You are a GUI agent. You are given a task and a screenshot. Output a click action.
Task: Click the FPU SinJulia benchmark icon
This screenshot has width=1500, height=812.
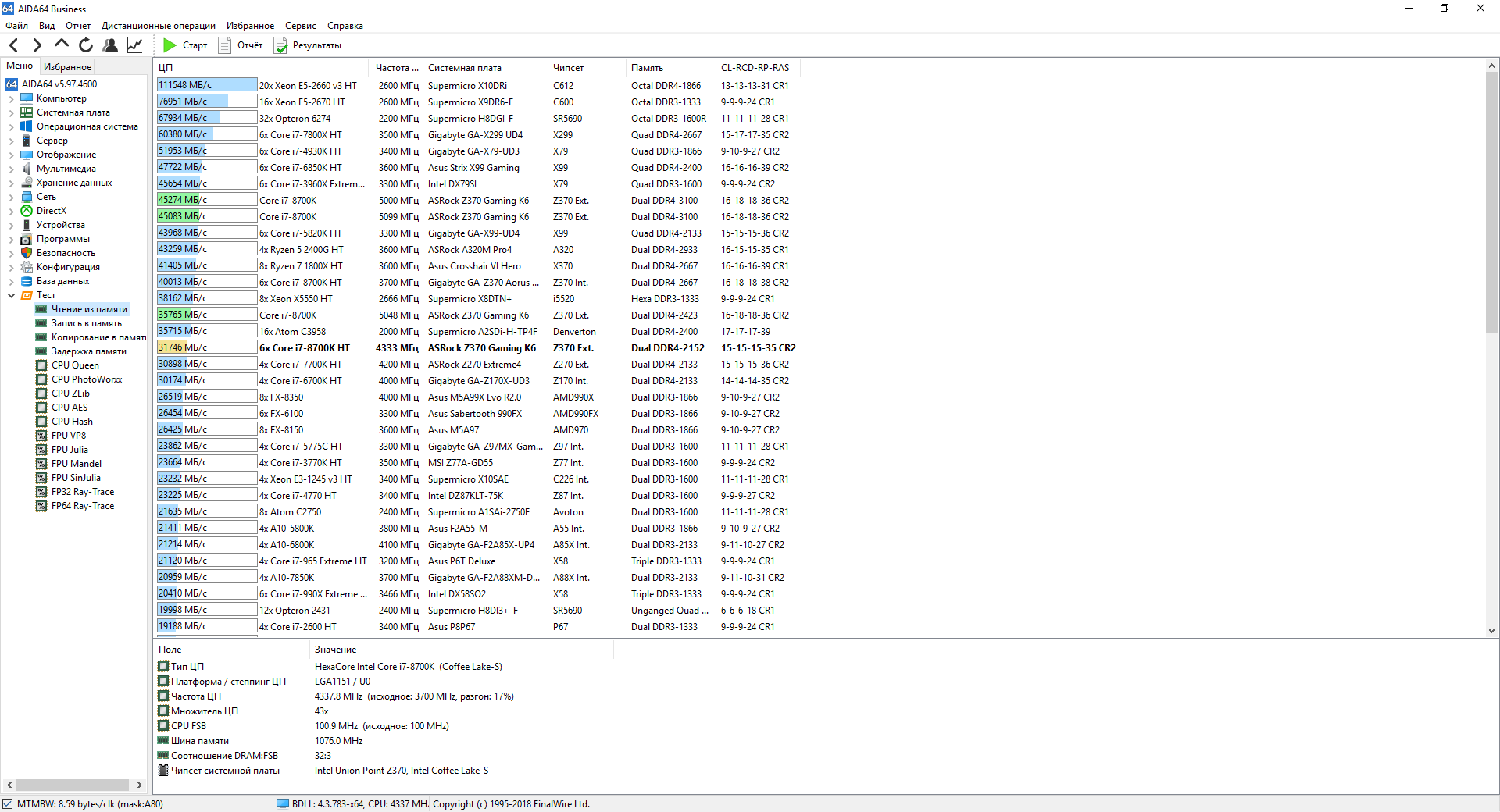pyautogui.click(x=41, y=478)
